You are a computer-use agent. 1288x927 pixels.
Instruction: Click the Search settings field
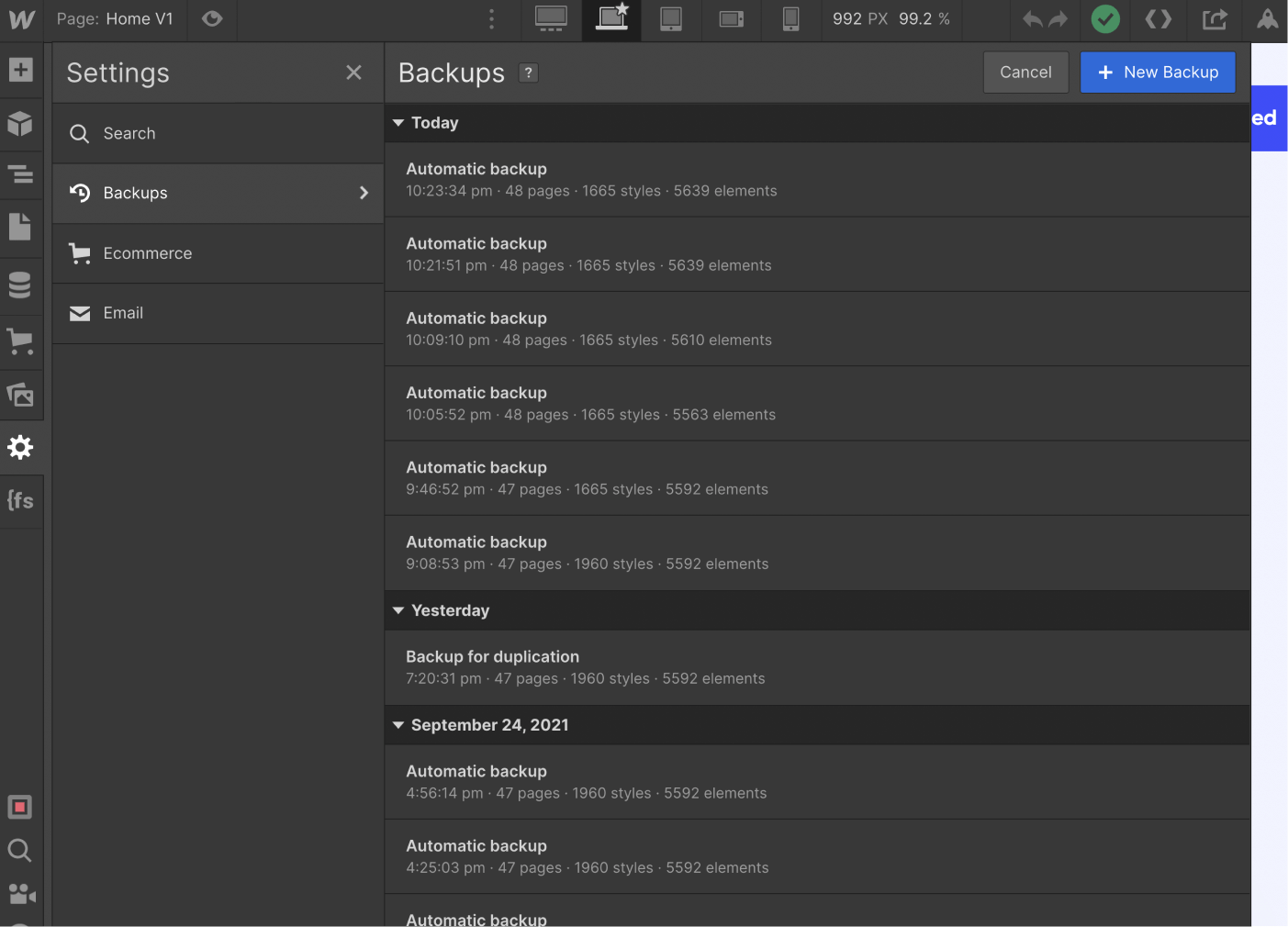click(129, 133)
